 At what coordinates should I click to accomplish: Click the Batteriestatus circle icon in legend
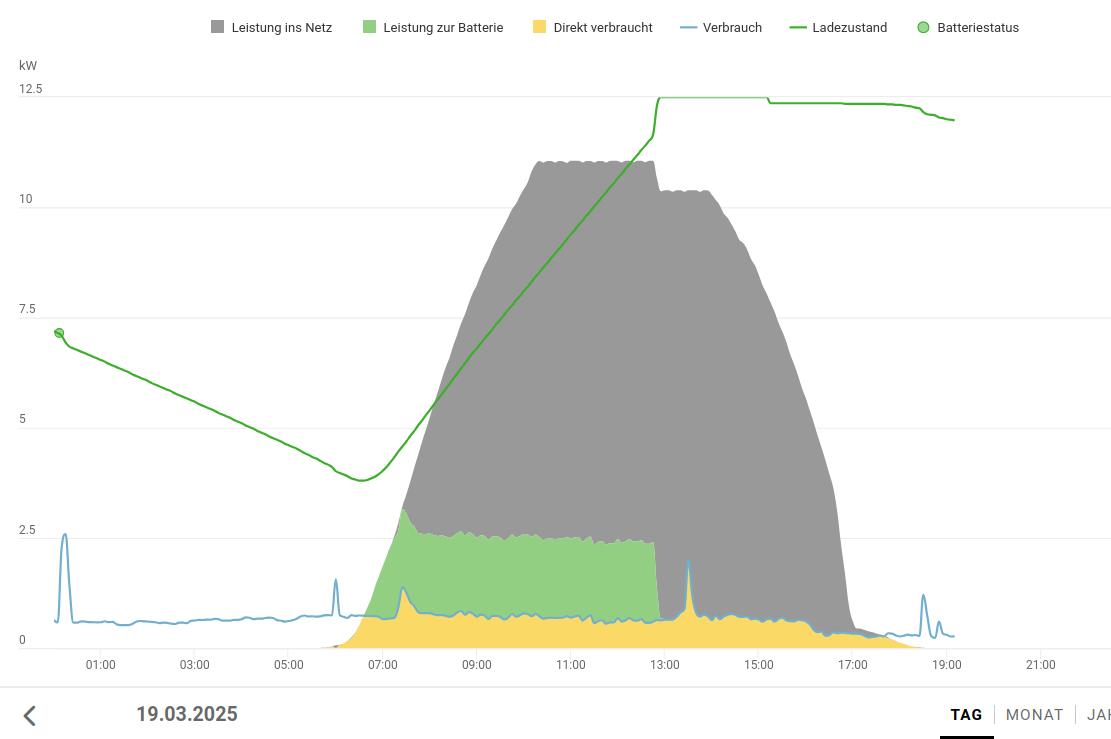point(923,27)
